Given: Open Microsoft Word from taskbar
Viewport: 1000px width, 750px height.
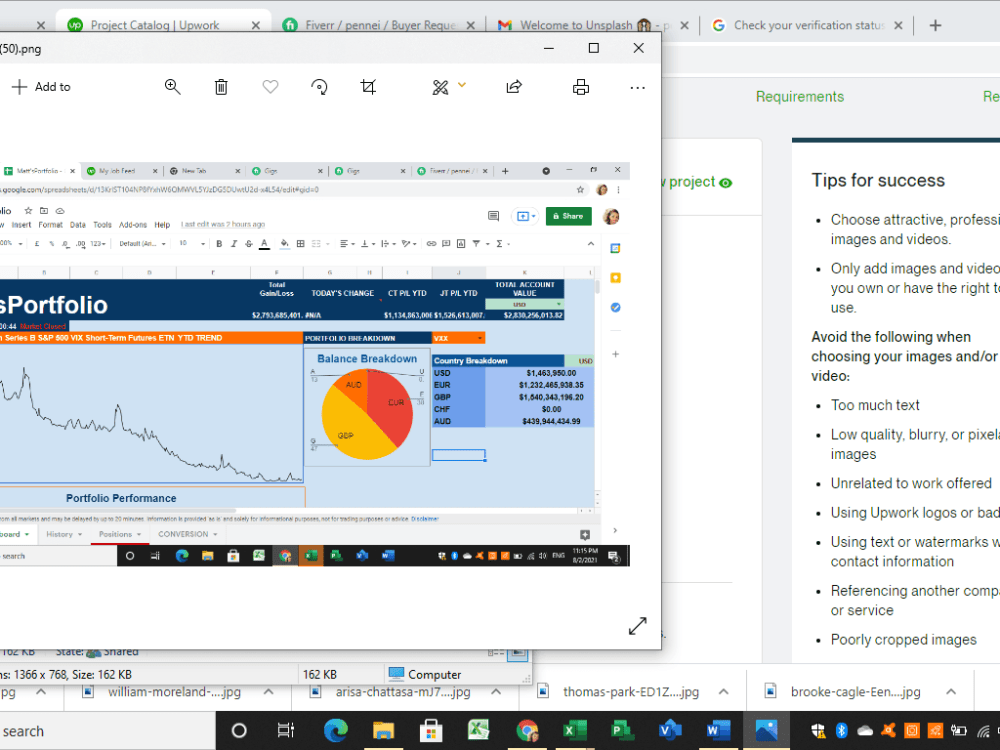Looking at the screenshot, I should point(718,730).
